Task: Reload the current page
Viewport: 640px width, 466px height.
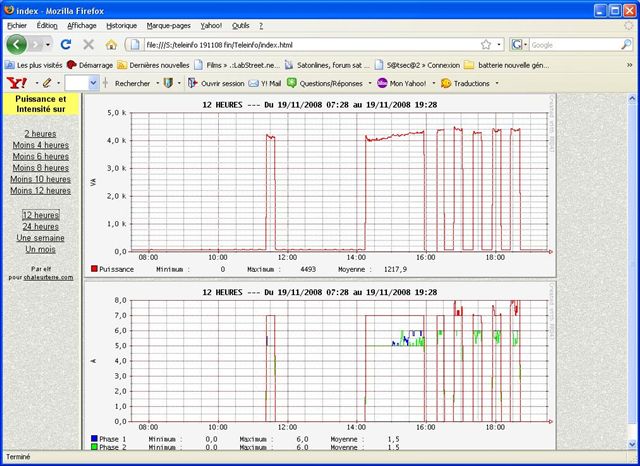Action: pyautogui.click(x=66, y=45)
